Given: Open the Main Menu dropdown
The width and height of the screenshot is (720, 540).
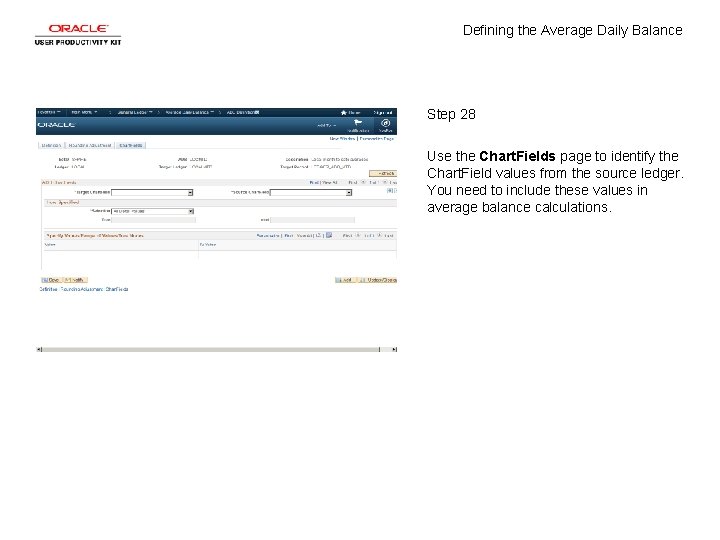Looking at the screenshot, I should pos(84,112).
